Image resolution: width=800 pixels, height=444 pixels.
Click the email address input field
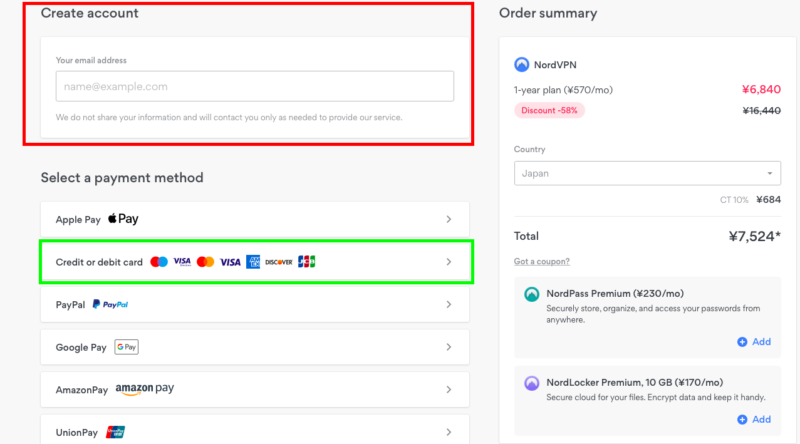pos(255,86)
